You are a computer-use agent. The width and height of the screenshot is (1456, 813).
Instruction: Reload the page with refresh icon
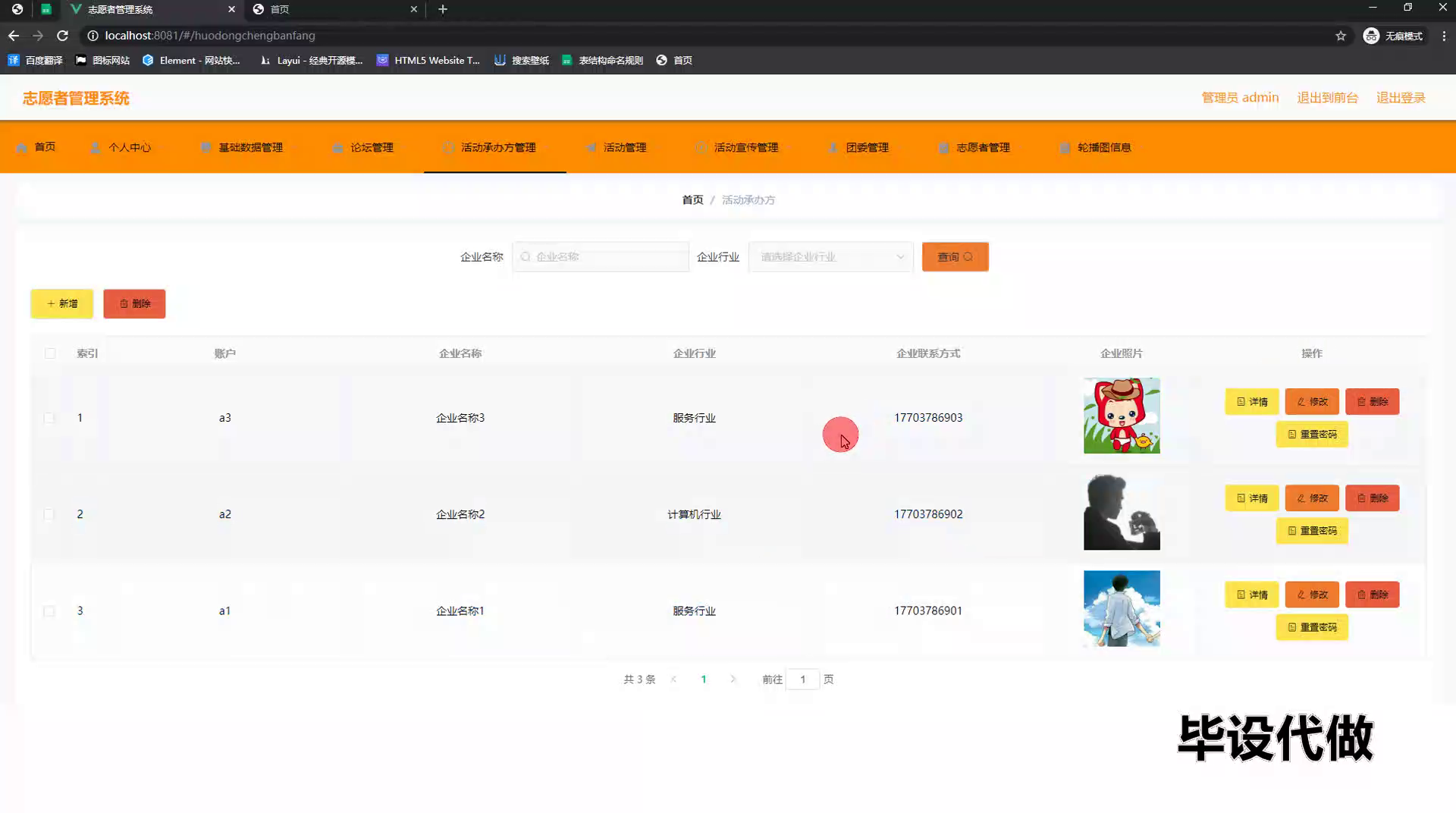click(63, 36)
